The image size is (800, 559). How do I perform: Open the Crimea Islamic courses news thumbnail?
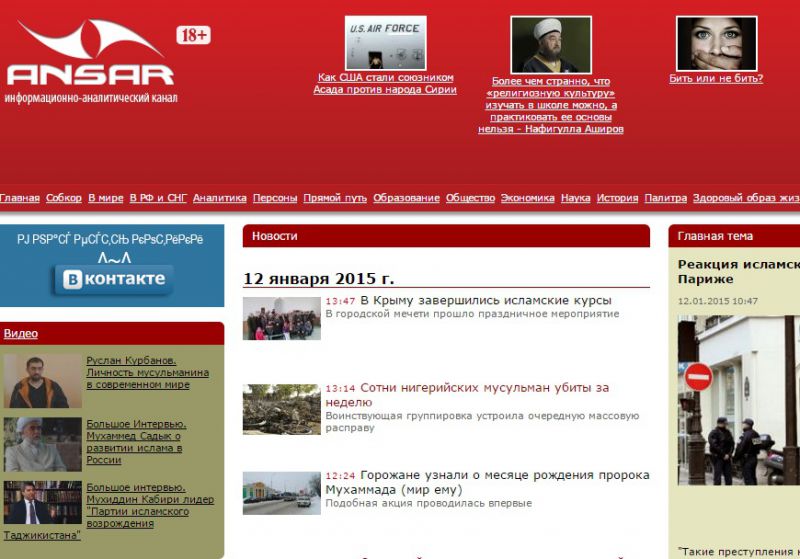click(x=282, y=319)
